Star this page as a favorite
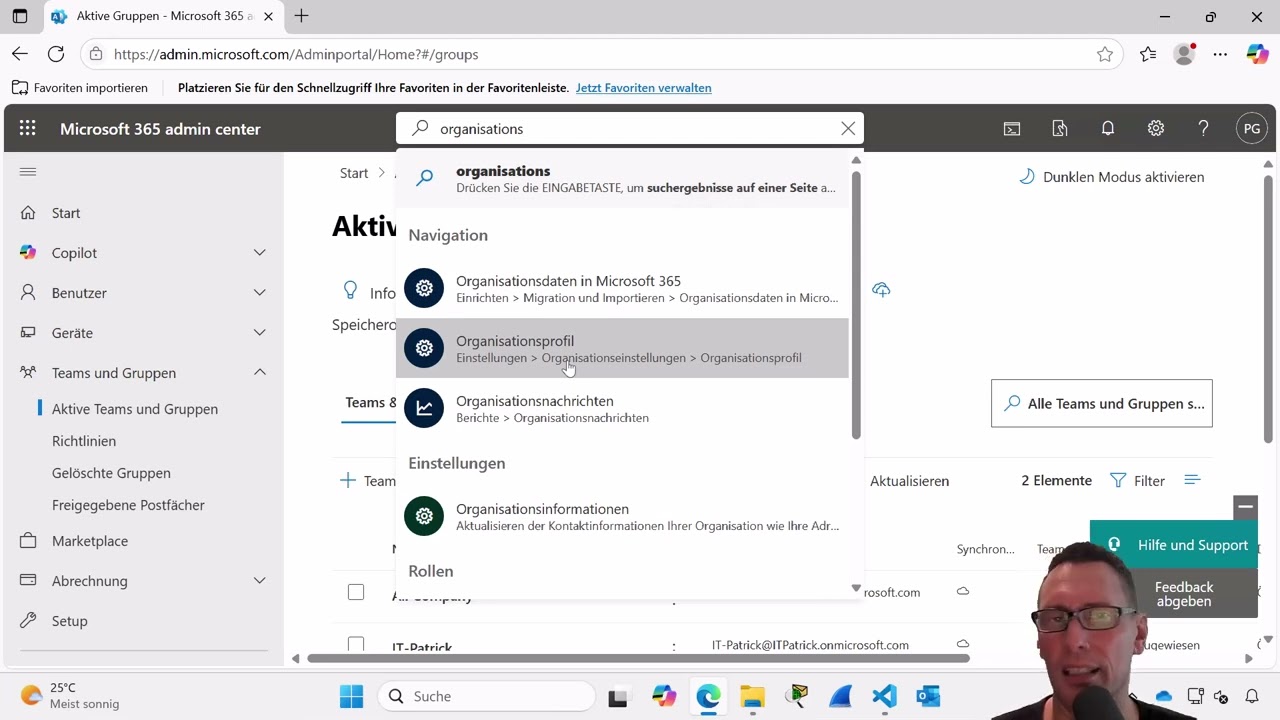 [1105, 54]
